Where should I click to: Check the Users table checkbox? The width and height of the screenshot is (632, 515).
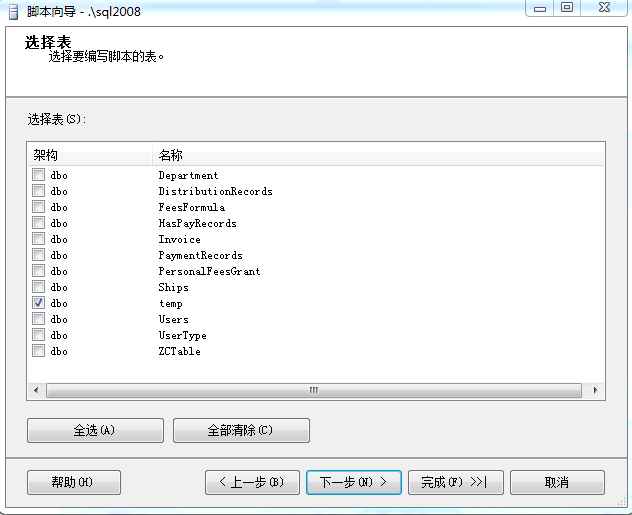click(x=38, y=319)
